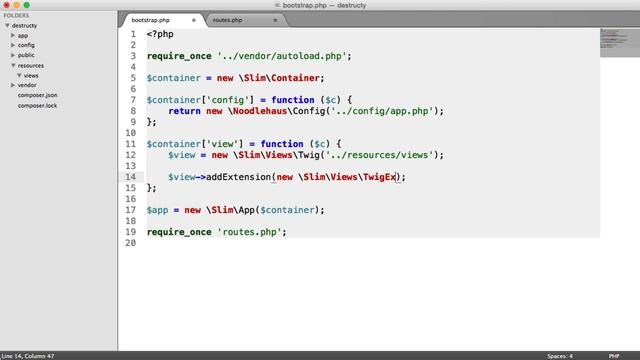Viewport: 640px width, 360px height.
Task: Place cursor on require_once autoload line
Action: coord(249,56)
